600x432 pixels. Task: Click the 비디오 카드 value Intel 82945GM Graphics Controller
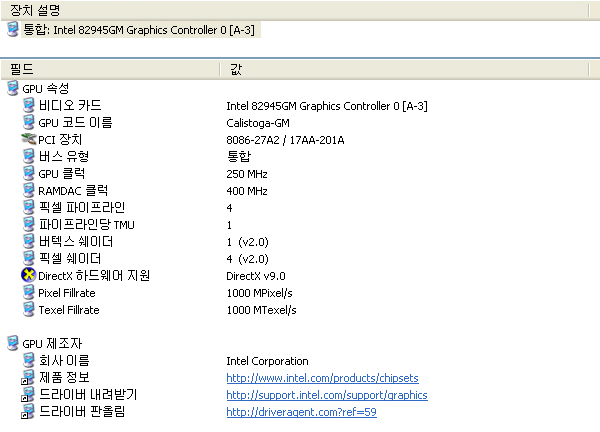[327, 106]
